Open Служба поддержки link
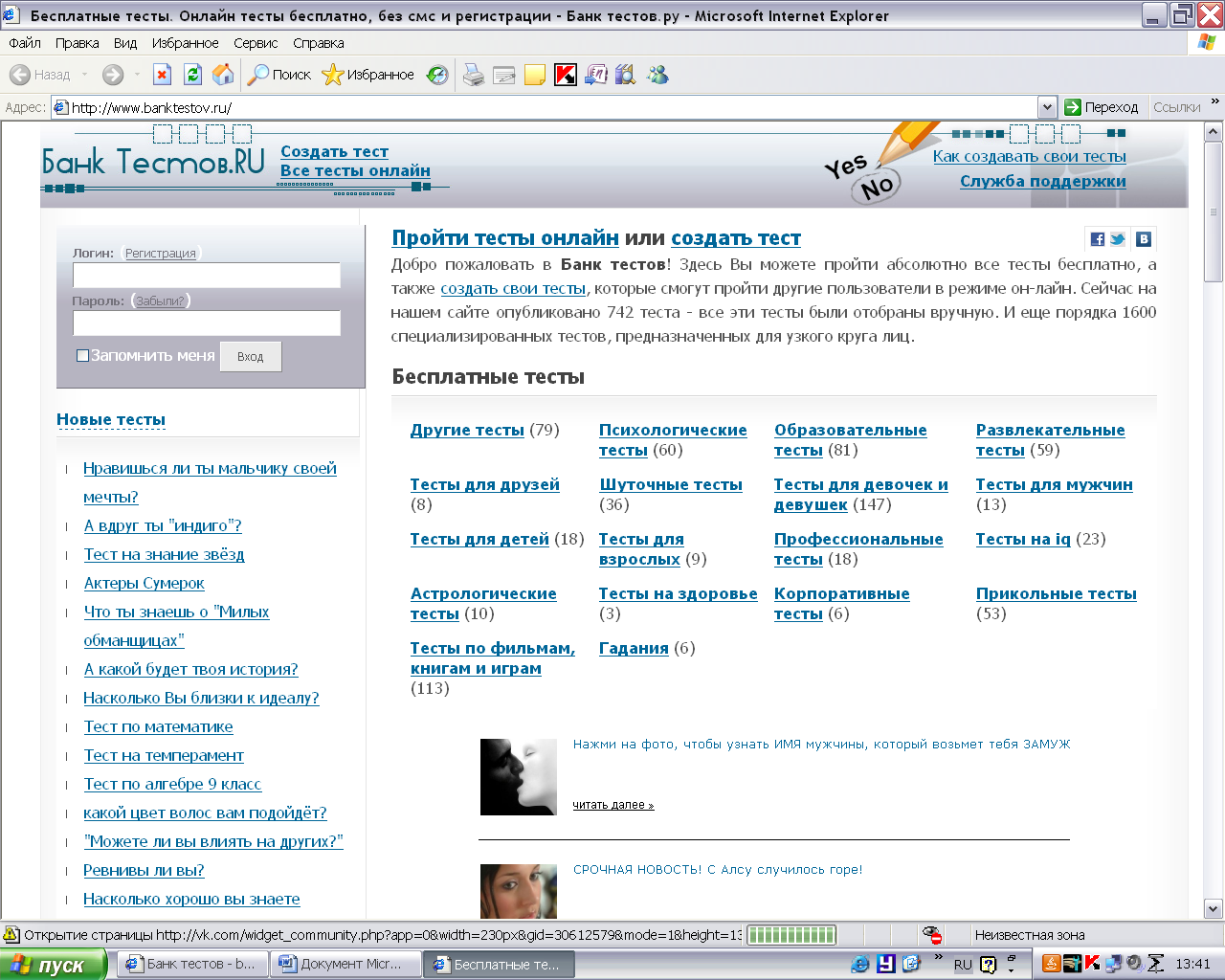The width and height of the screenshot is (1225, 980). tap(1043, 181)
